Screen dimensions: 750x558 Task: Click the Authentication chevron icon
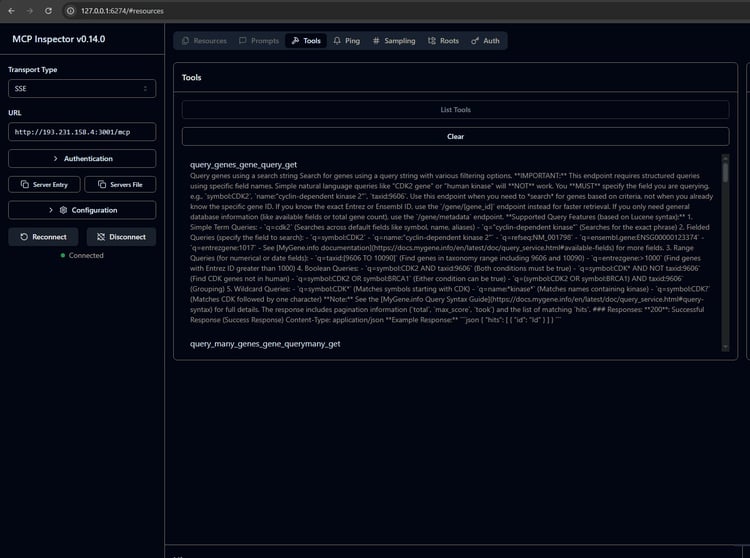coord(55,158)
